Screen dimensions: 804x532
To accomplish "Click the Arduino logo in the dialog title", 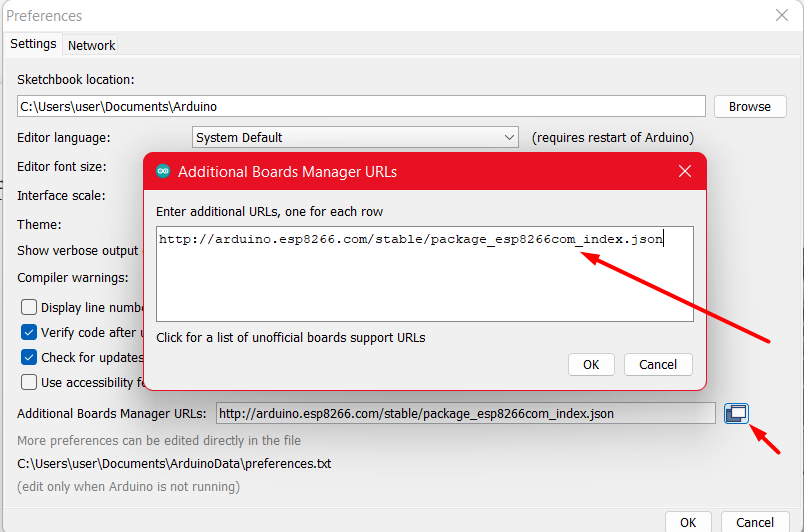I will click(x=163, y=171).
